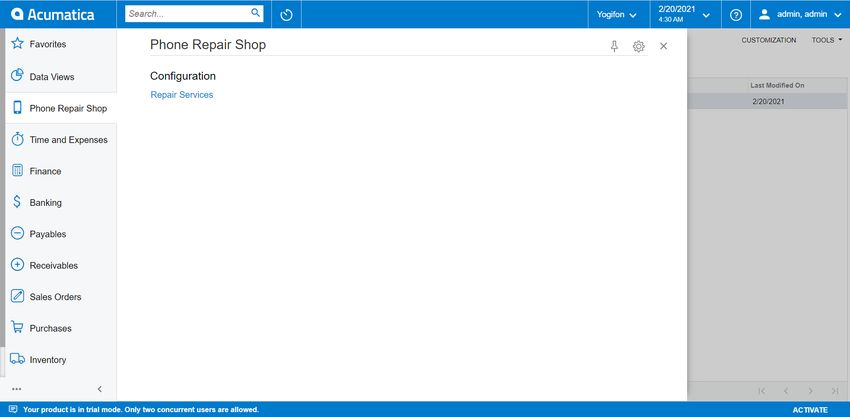Open the help question mark icon
The height and width of the screenshot is (417, 850).
(x=736, y=15)
